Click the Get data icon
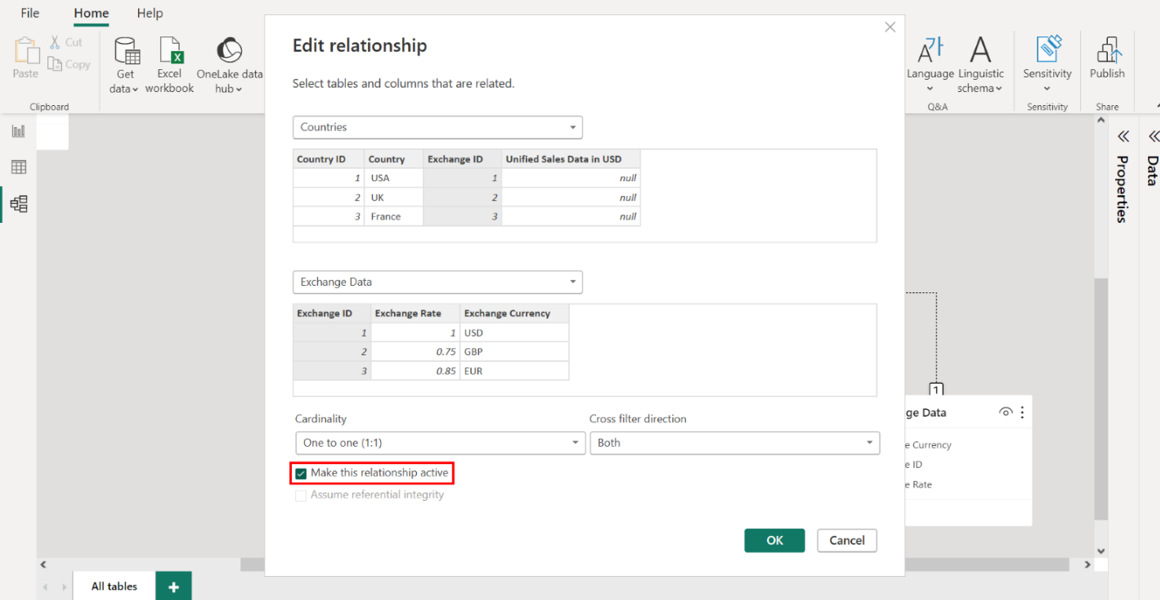Viewport: 1160px width, 600px height. 127,52
